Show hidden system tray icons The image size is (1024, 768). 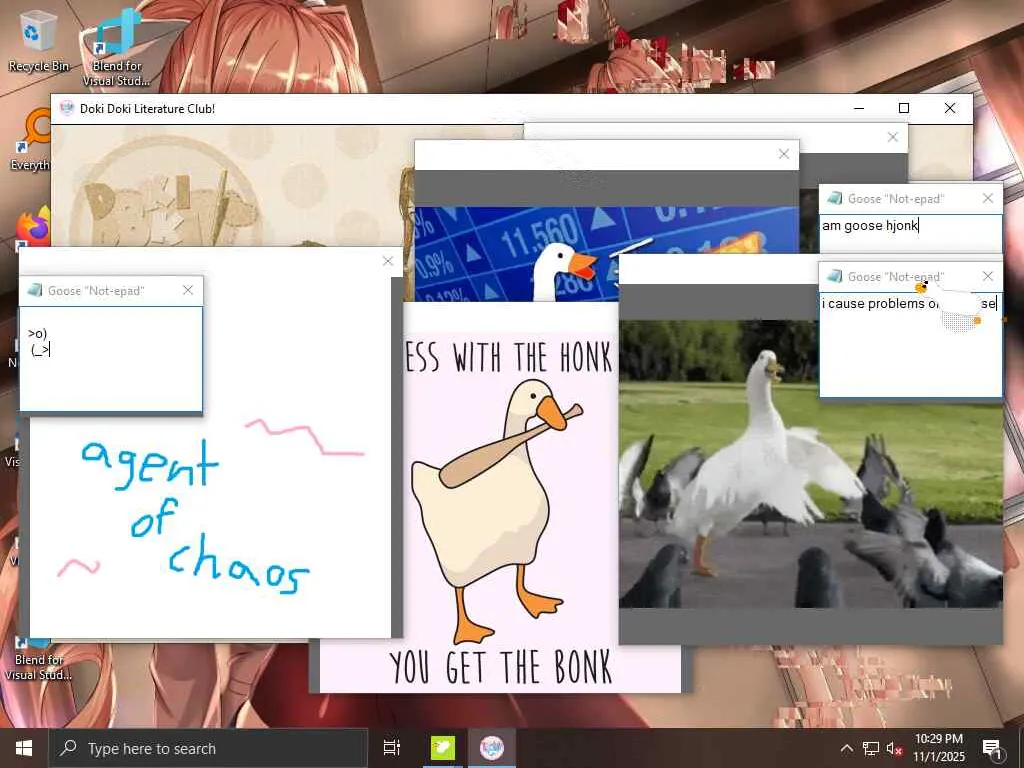pyautogui.click(x=846, y=748)
